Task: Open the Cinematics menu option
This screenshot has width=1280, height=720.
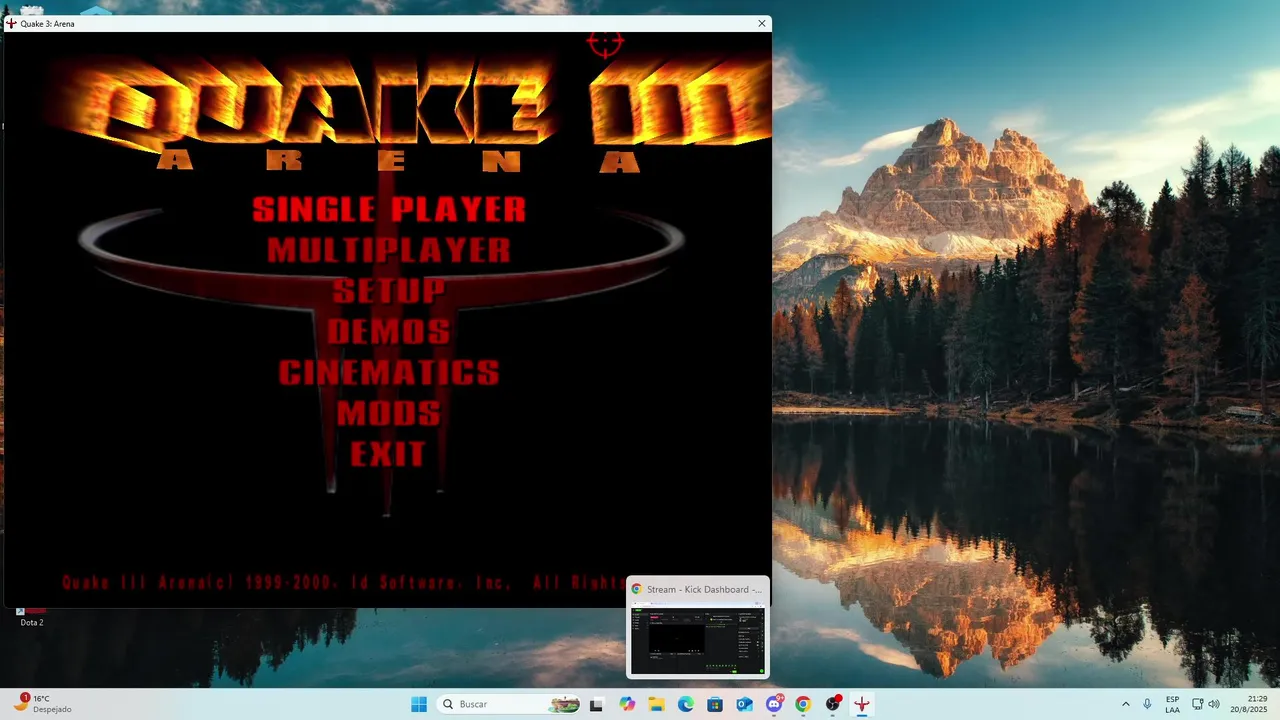Action: pos(389,372)
